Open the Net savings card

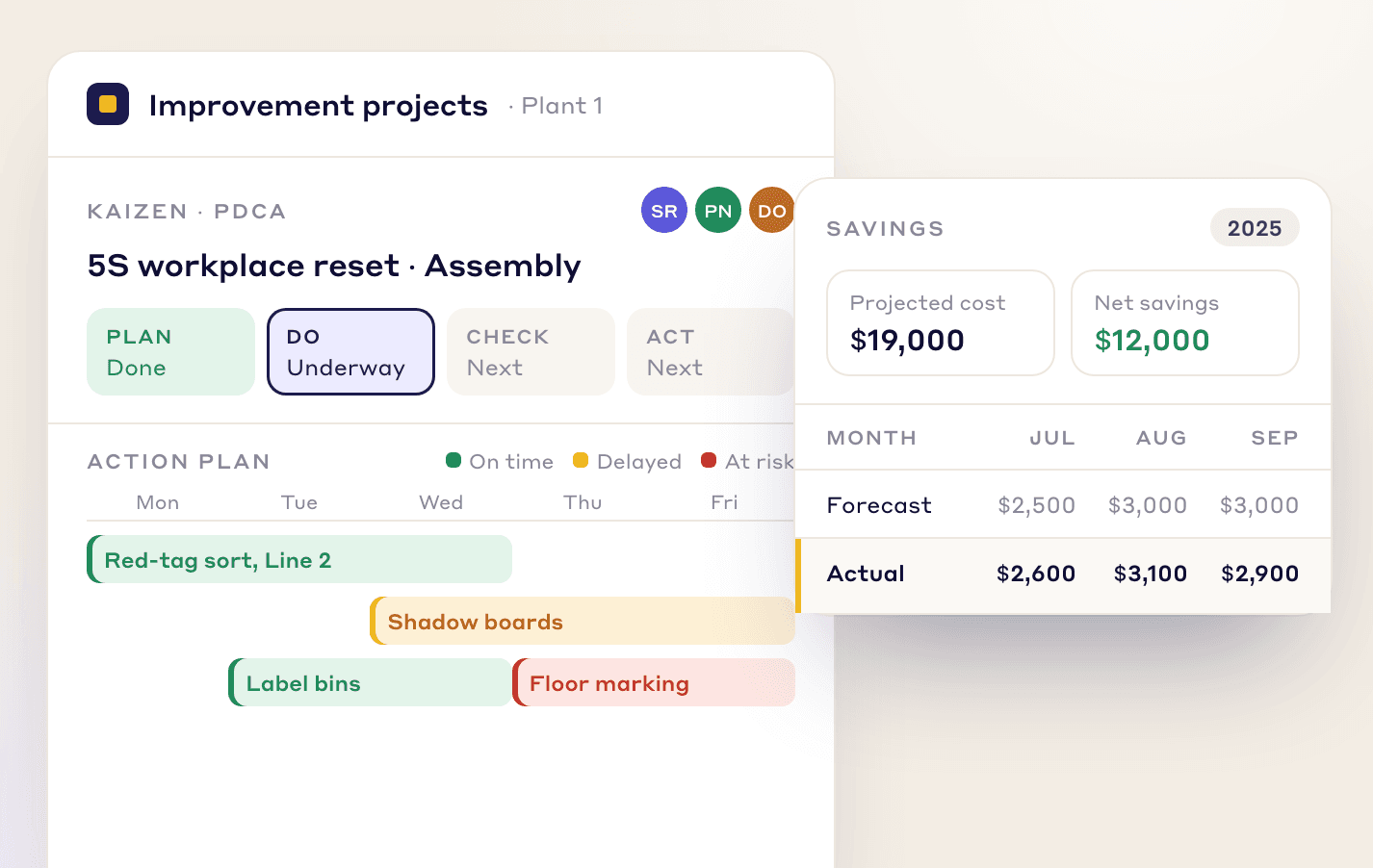[1185, 322]
